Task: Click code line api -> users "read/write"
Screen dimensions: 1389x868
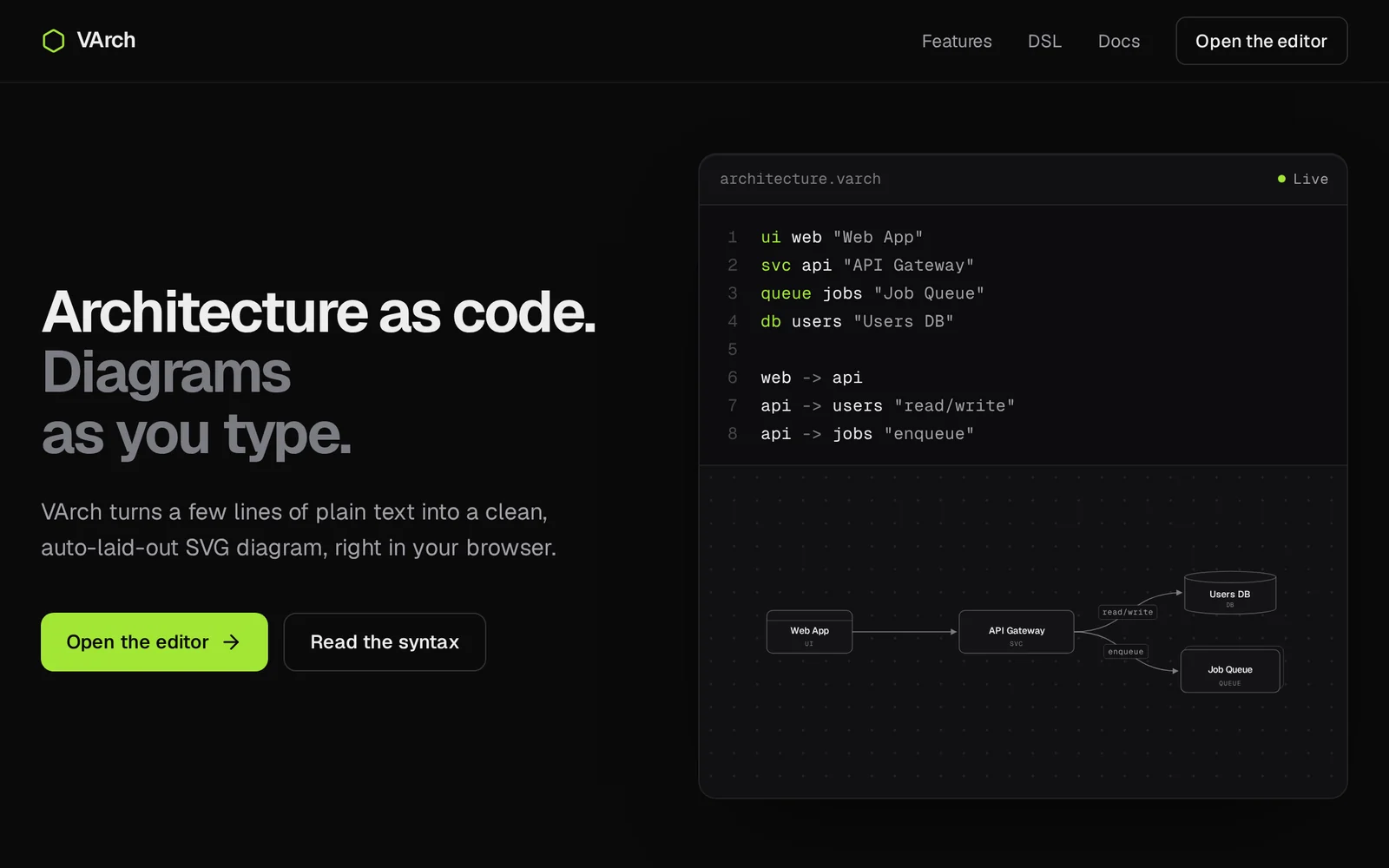Action: [887, 405]
